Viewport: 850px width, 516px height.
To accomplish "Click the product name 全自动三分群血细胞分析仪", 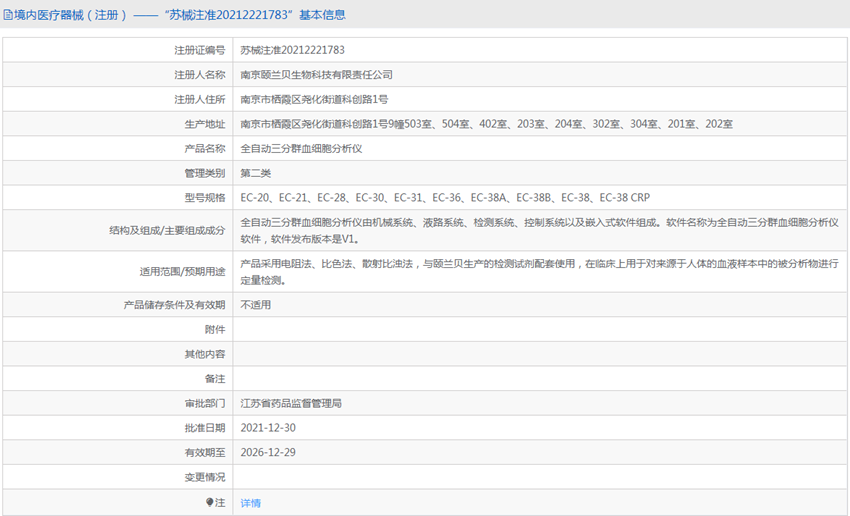I will (x=301, y=149).
